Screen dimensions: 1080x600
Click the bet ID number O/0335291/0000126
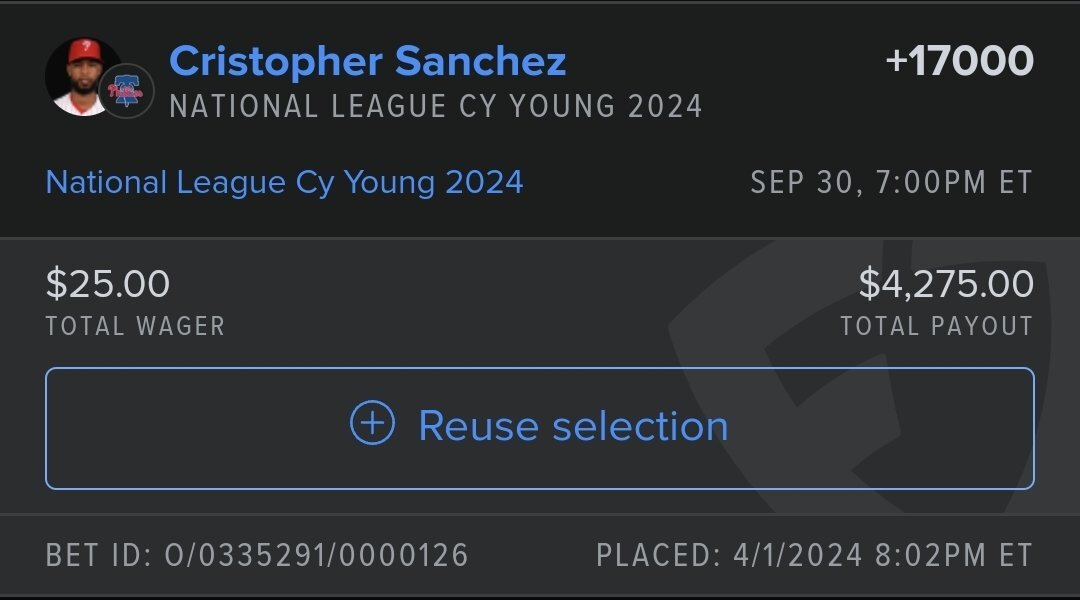click(x=316, y=555)
